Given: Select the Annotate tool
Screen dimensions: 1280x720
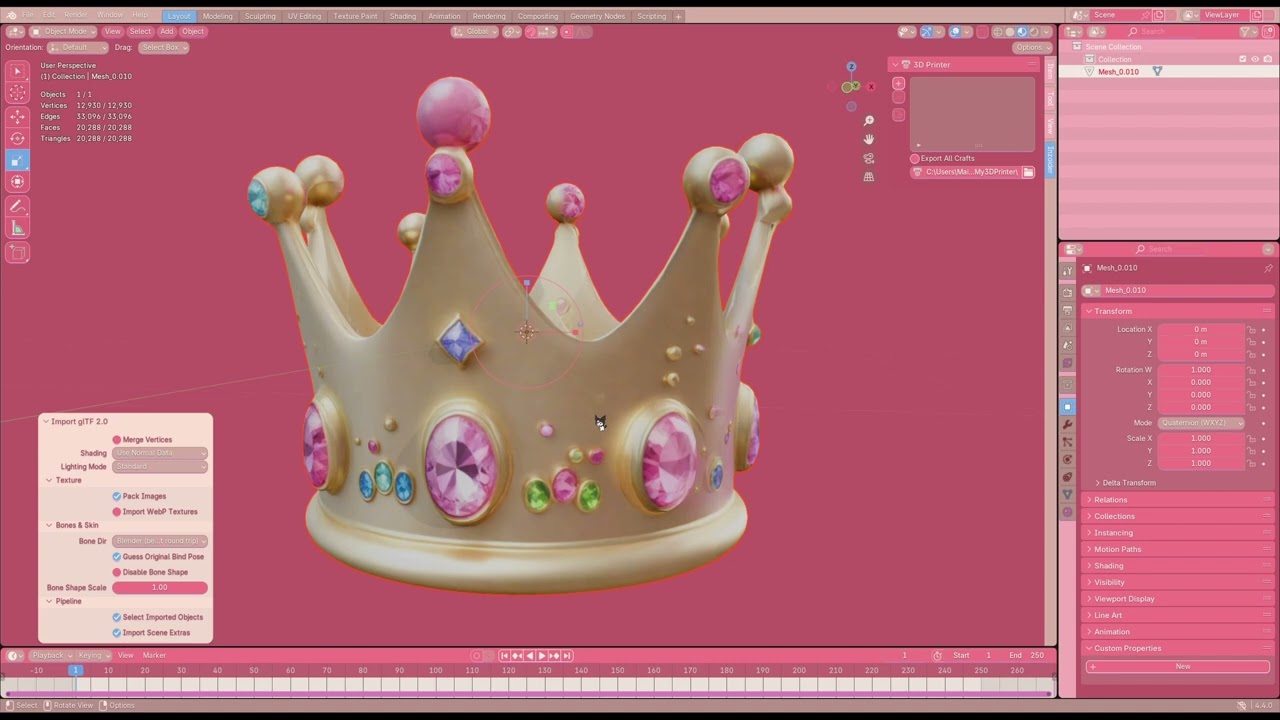Looking at the screenshot, I should tap(17, 206).
